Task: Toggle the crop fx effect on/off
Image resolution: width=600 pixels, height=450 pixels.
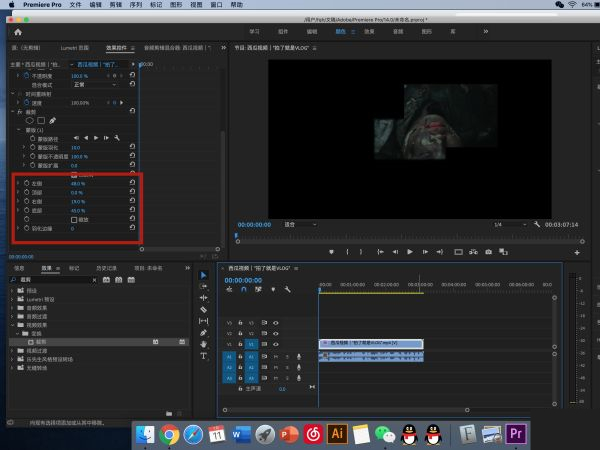Action: pos(20,112)
